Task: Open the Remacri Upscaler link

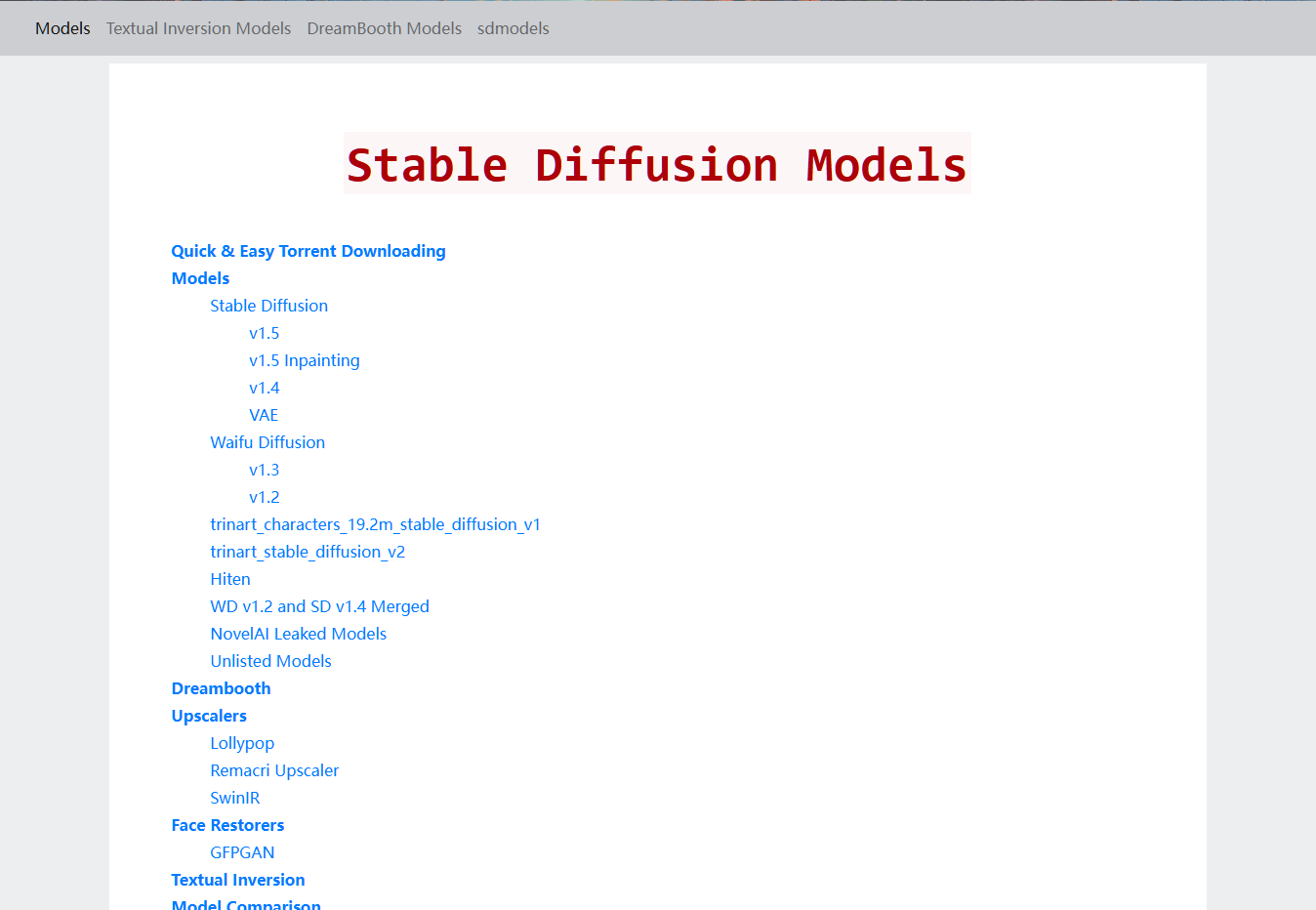Action: (274, 770)
